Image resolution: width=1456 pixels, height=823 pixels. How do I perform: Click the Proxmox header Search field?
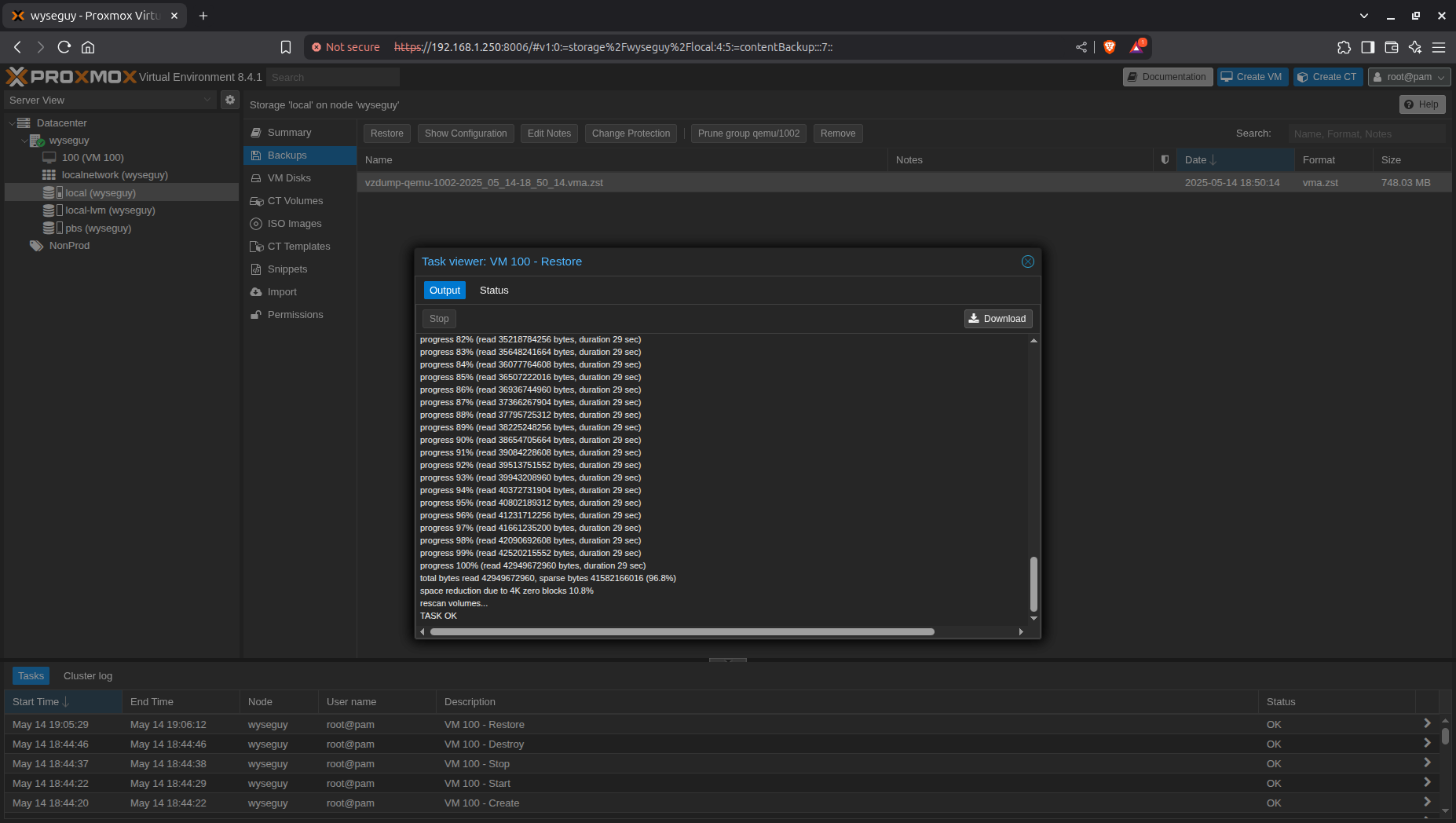pyautogui.click(x=333, y=77)
